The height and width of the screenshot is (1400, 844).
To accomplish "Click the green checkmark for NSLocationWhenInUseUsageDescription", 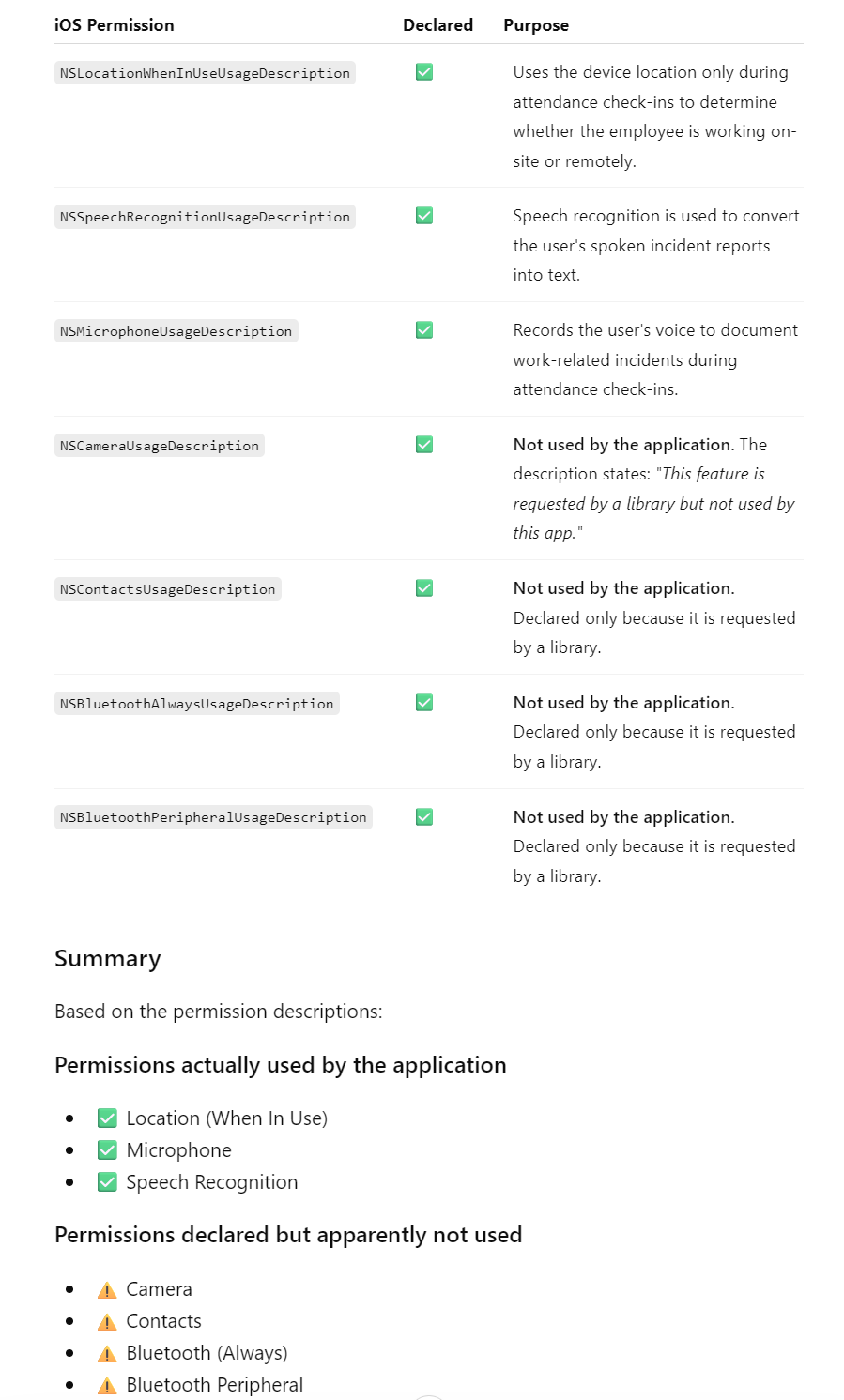I will click(424, 72).
